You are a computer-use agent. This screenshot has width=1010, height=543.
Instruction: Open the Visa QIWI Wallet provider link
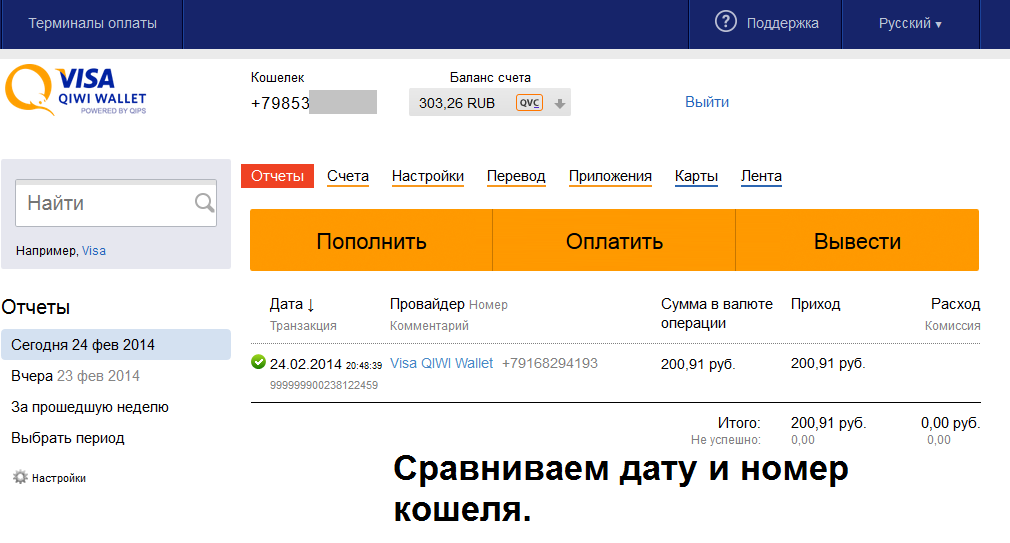click(x=441, y=363)
